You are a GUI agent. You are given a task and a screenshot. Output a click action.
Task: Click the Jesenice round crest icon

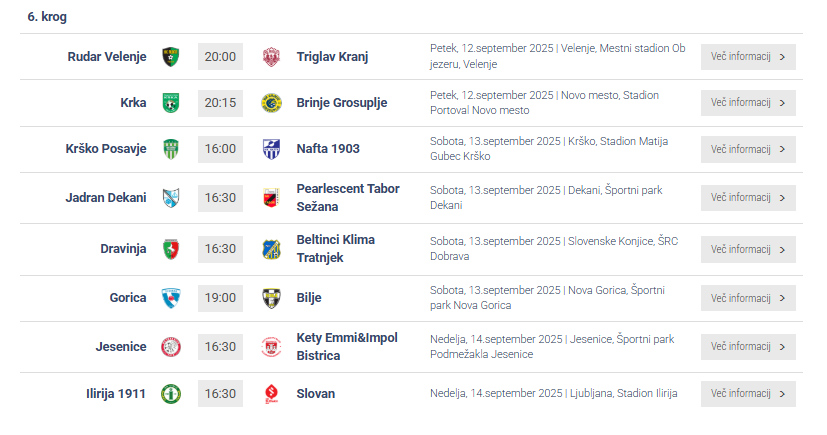click(170, 347)
